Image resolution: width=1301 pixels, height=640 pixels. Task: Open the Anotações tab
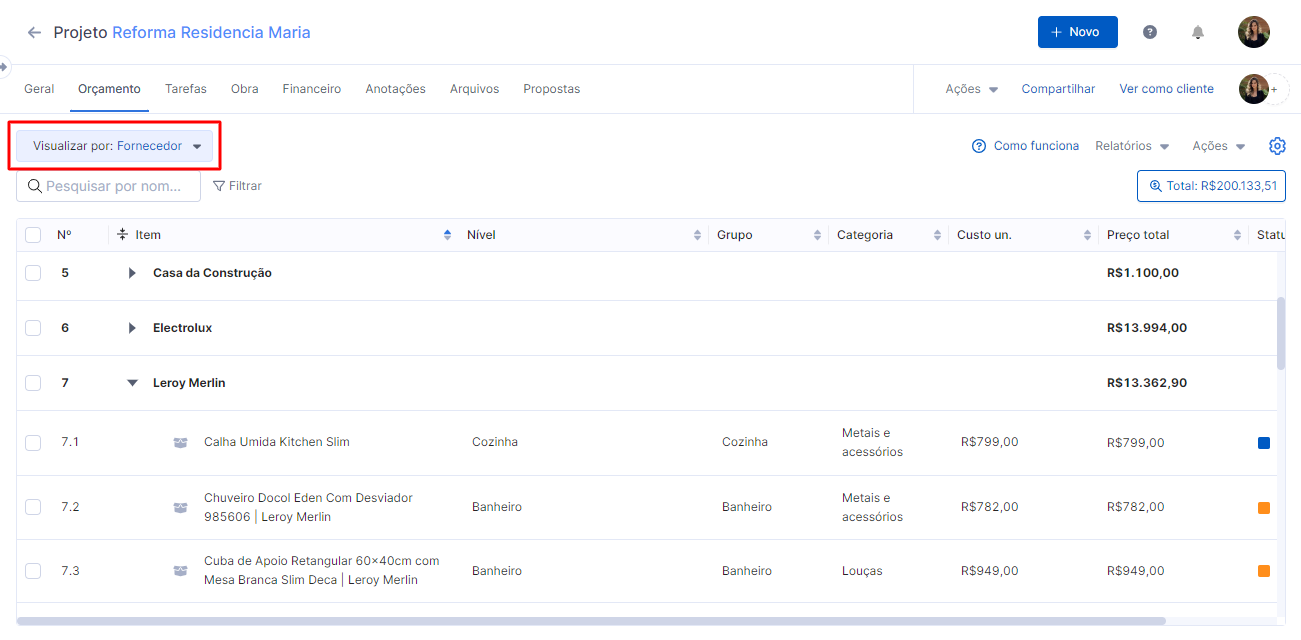point(395,89)
